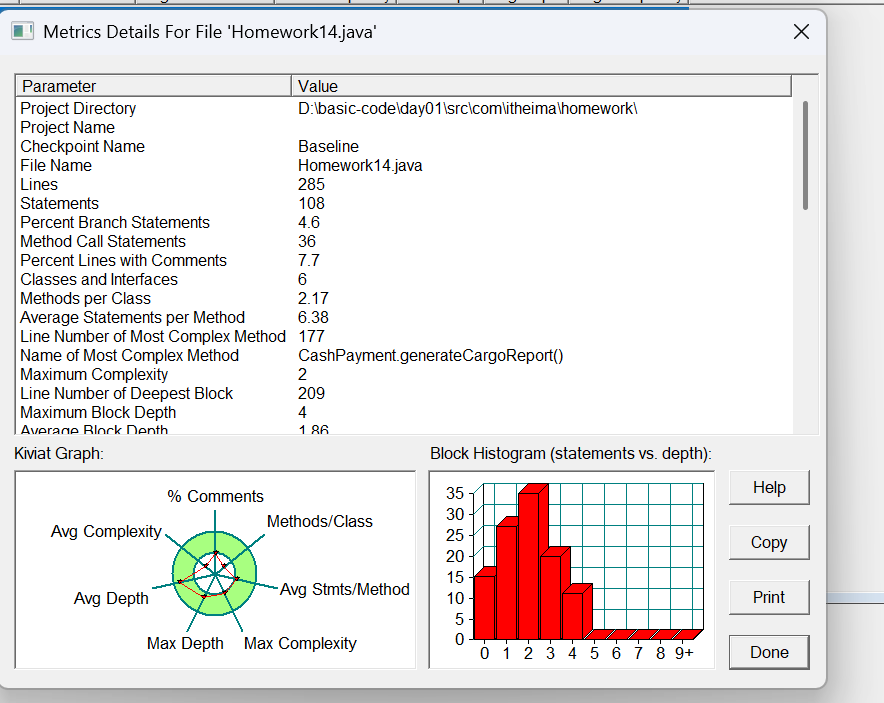Click the Value column header

(x=541, y=86)
